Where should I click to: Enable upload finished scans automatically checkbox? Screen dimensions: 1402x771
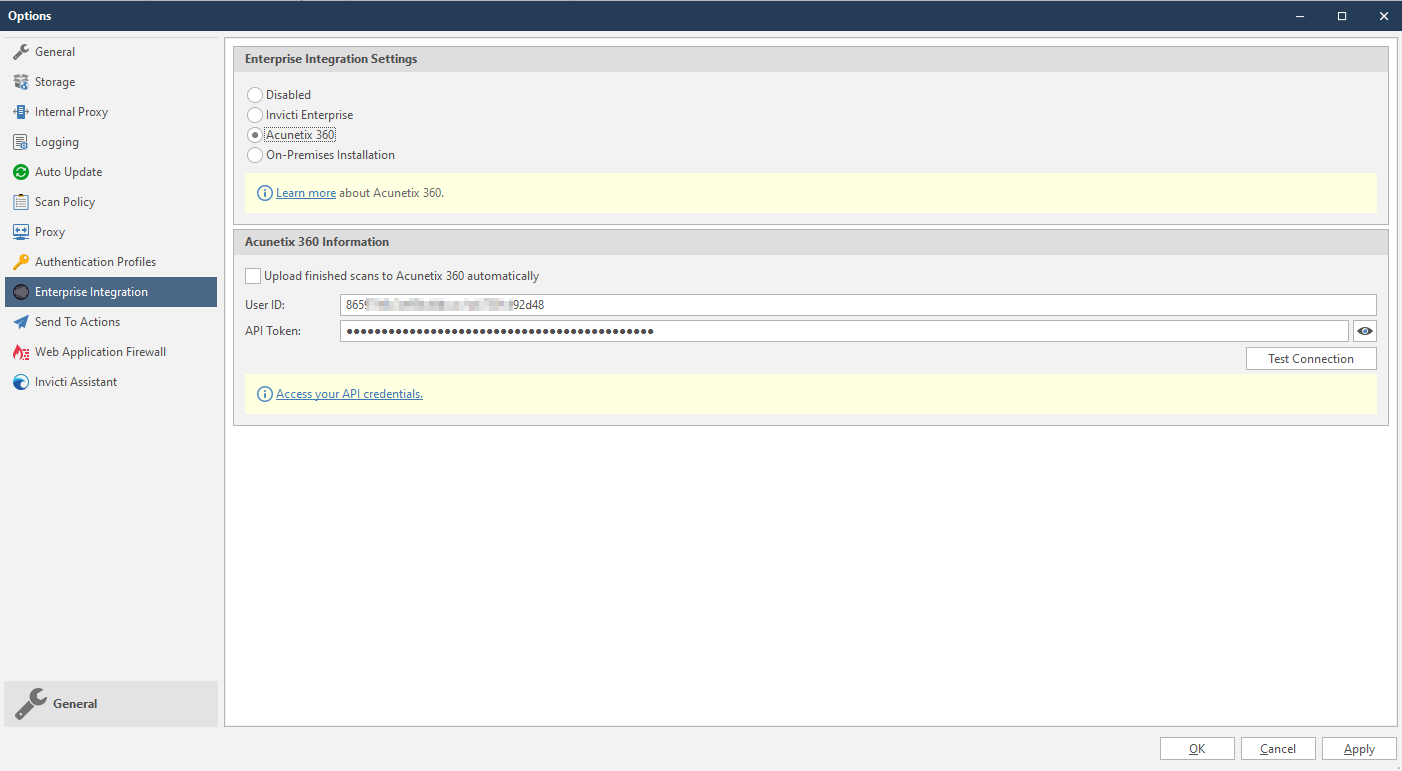point(253,276)
